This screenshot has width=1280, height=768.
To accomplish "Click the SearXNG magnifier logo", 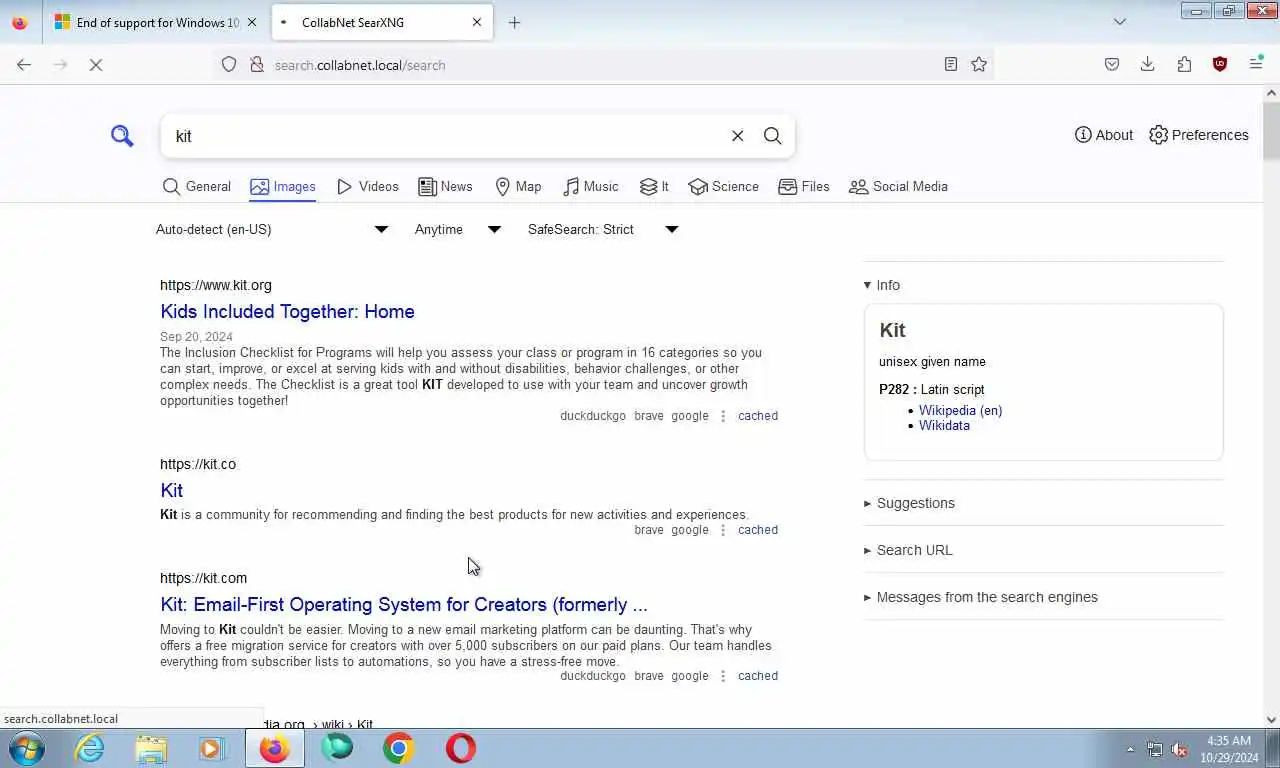I will 122,135.
